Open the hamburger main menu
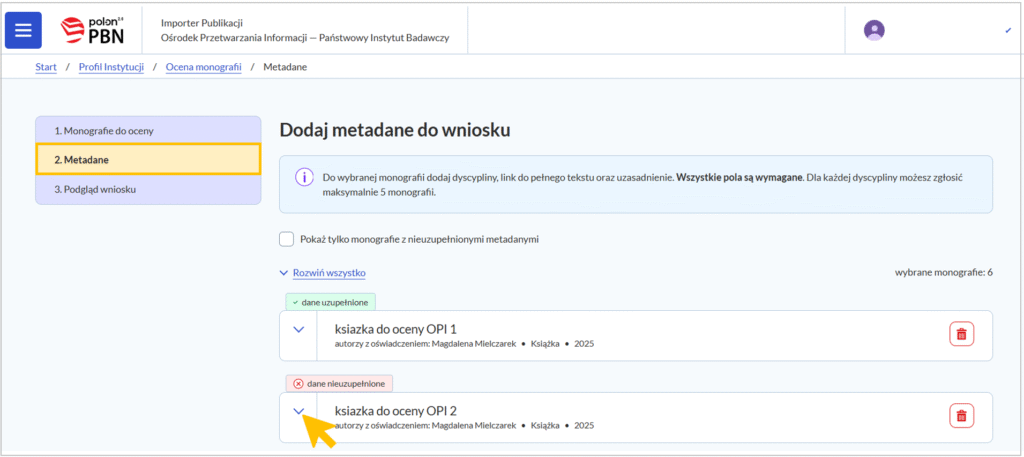 [x=23, y=30]
